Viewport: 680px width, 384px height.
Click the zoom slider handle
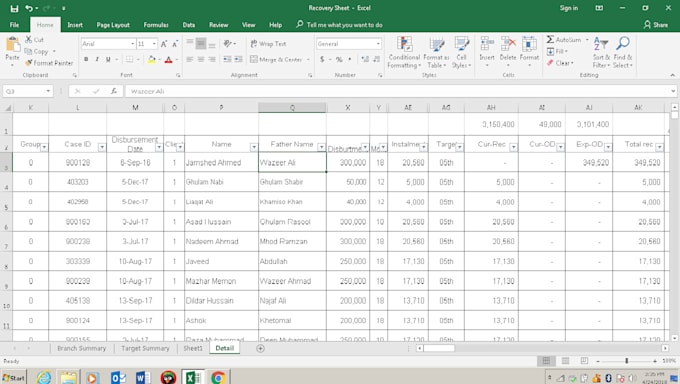tap(626, 361)
